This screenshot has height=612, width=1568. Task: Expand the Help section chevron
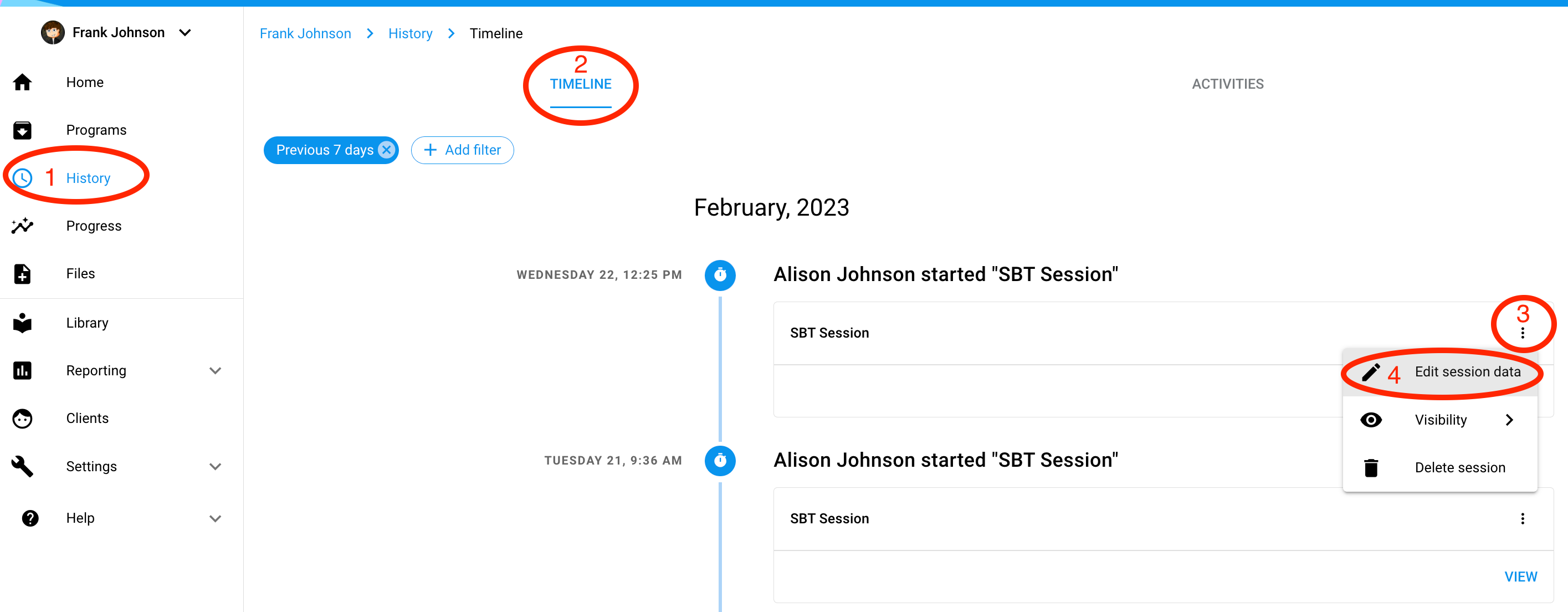216,519
